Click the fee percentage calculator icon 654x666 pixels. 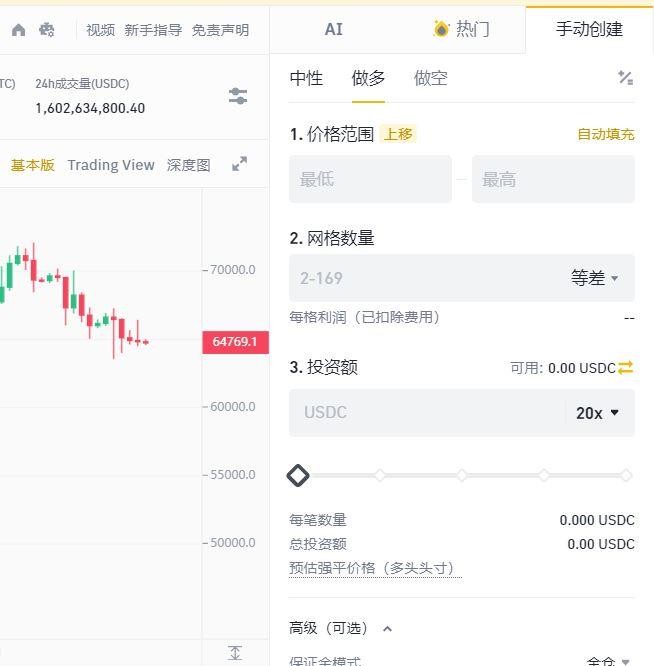[626, 78]
